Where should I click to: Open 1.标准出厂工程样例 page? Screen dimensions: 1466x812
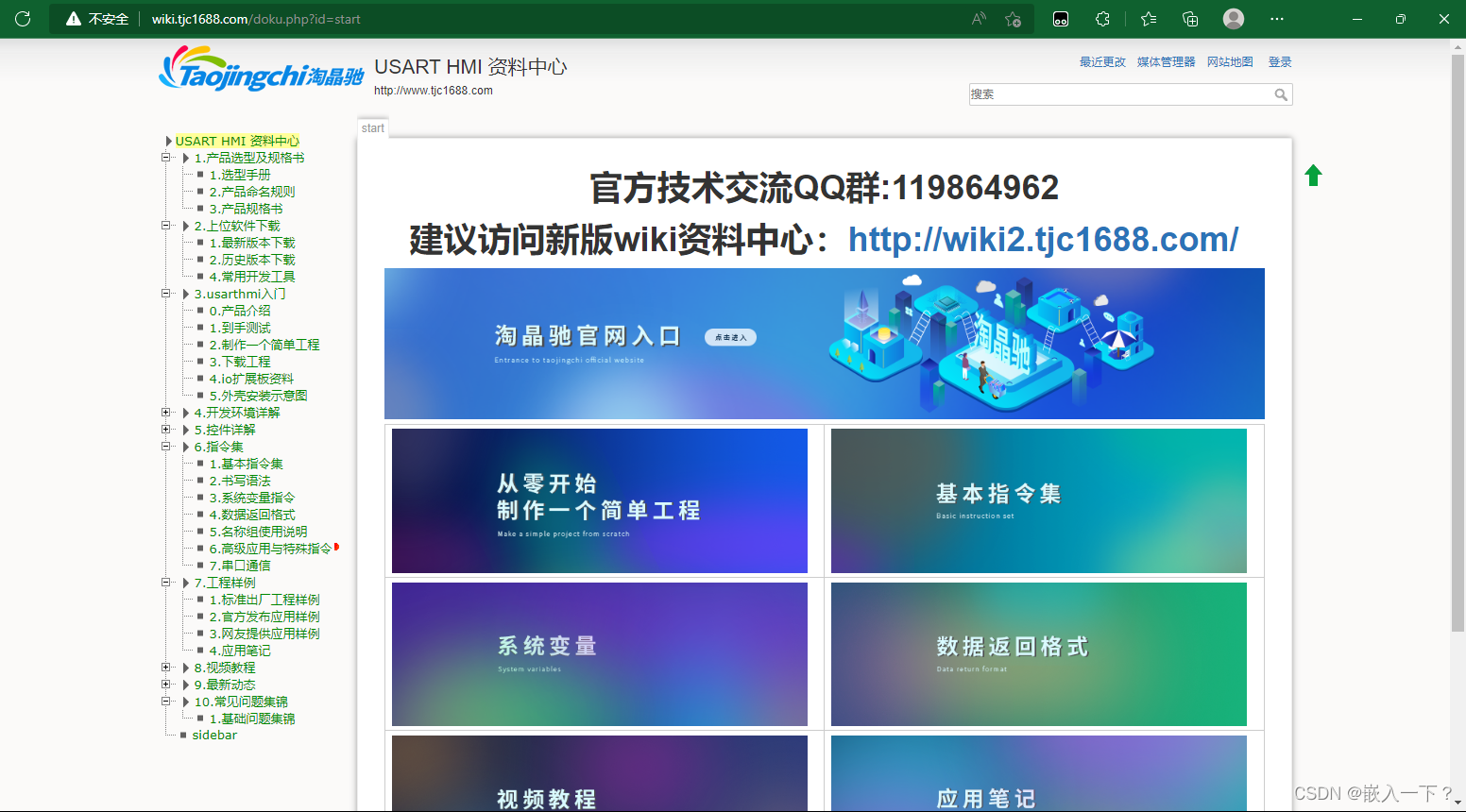(x=264, y=600)
